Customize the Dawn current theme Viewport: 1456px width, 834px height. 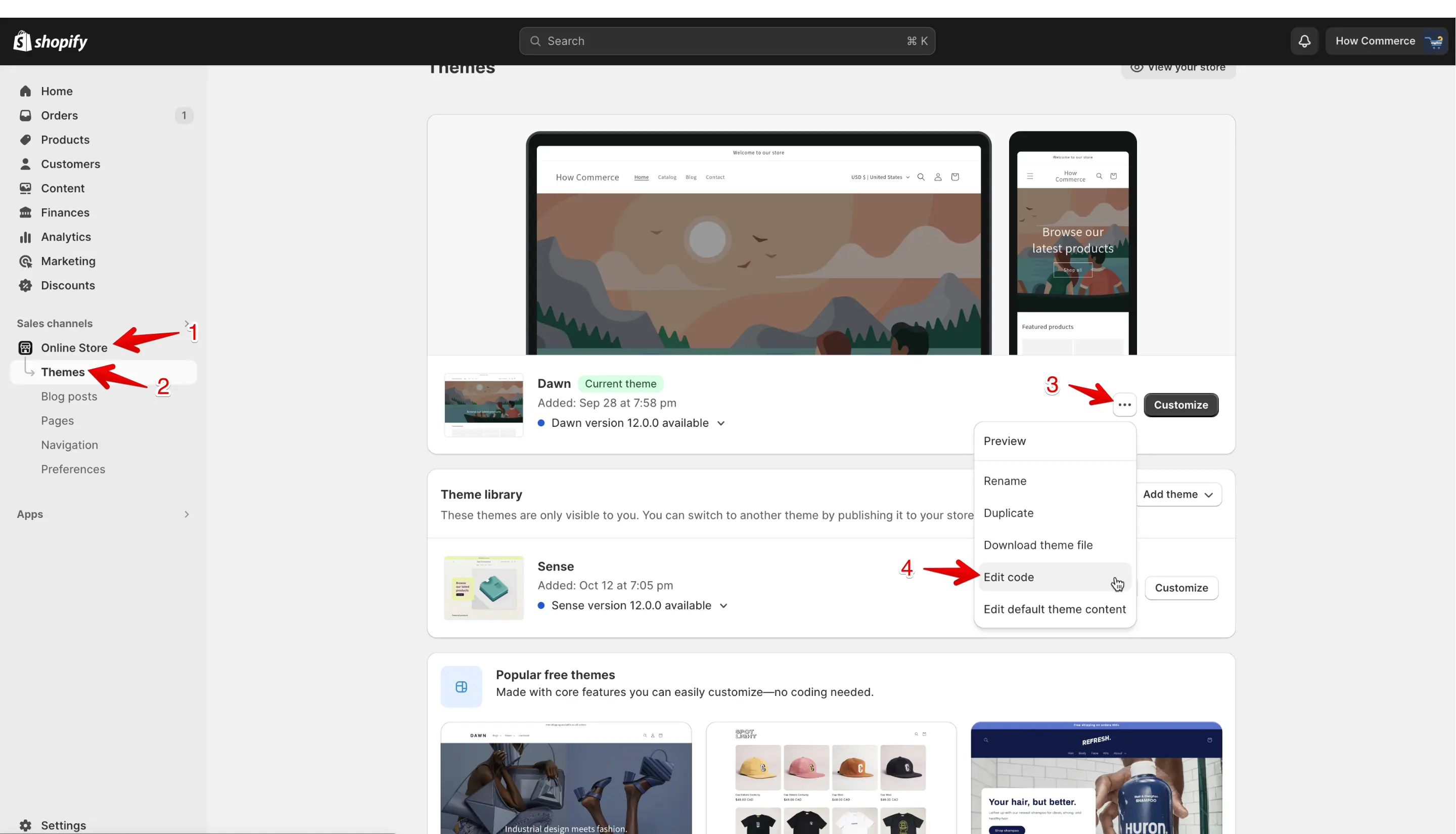coord(1180,405)
